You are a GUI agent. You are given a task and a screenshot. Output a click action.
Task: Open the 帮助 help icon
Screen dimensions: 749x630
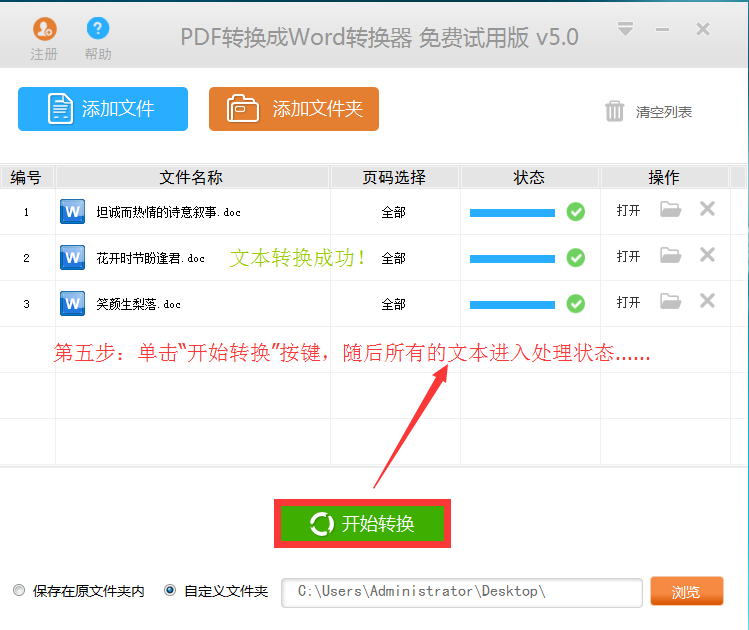[x=98, y=39]
